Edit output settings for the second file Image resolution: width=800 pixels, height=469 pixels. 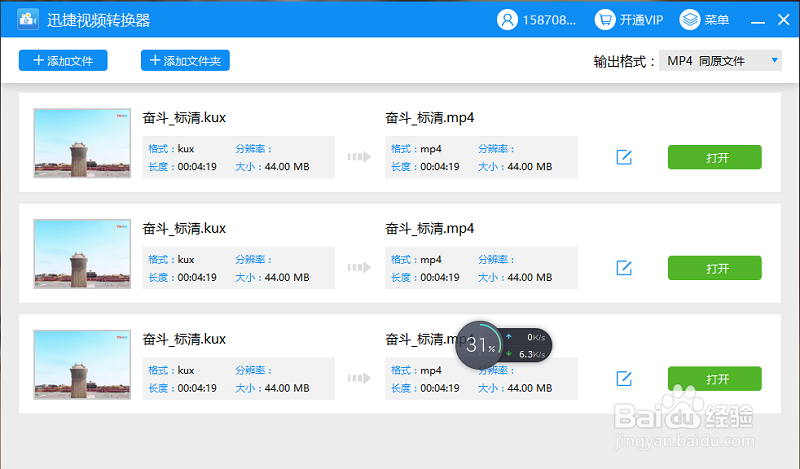tap(624, 268)
